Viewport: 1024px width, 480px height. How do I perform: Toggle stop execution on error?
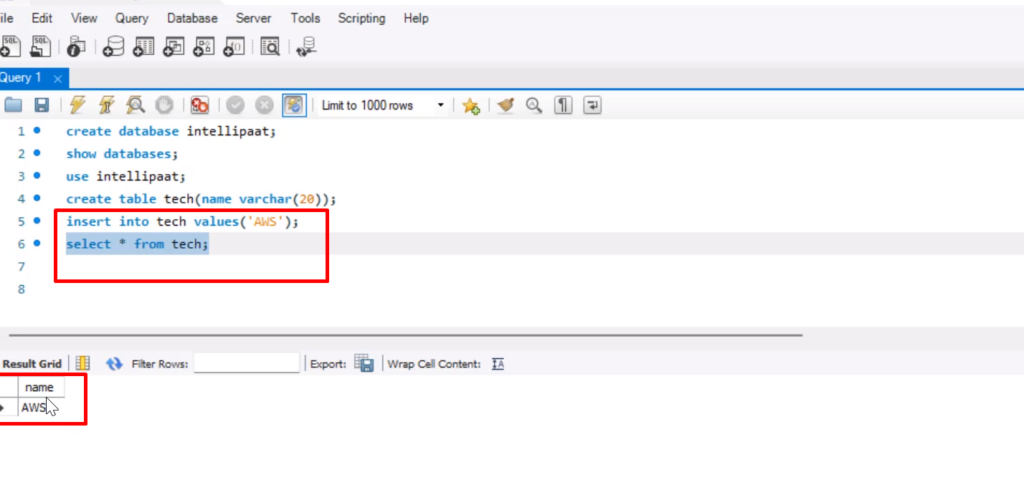(200, 105)
